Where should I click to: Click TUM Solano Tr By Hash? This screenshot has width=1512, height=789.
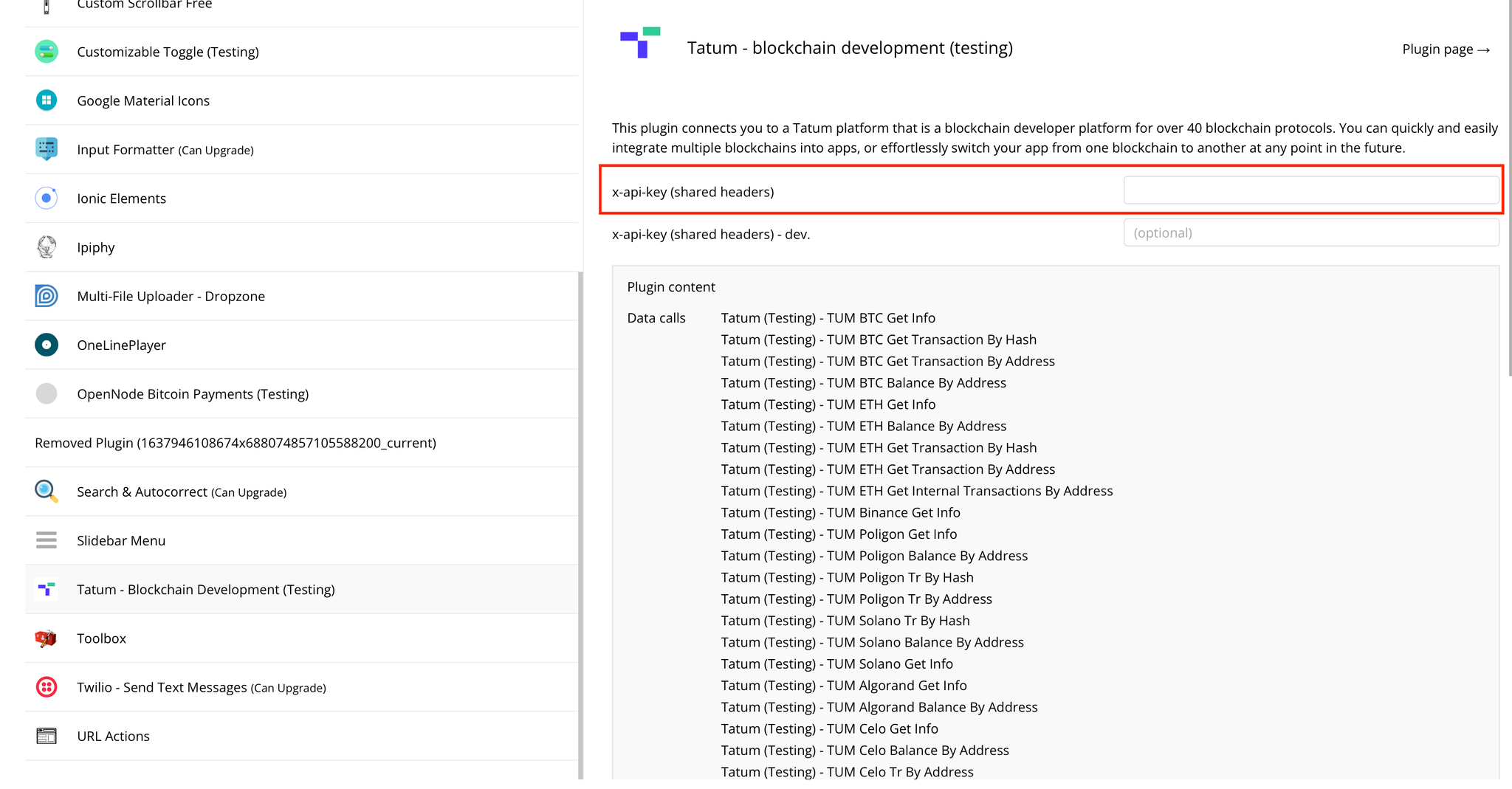click(x=845, y=621)
